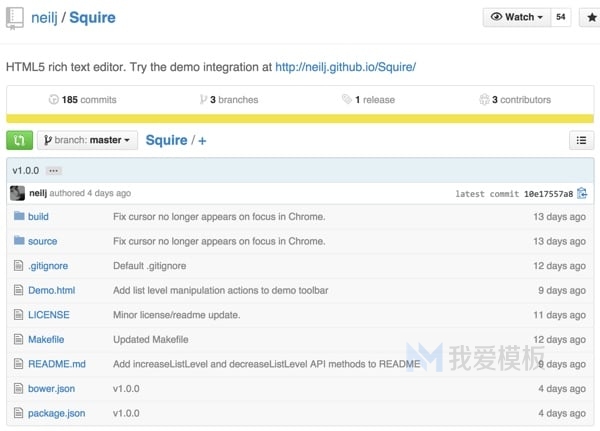The height and width of the screenshot is (431, 600).
Task: Open the LICENSE file
Action: (x=49, y=315)
